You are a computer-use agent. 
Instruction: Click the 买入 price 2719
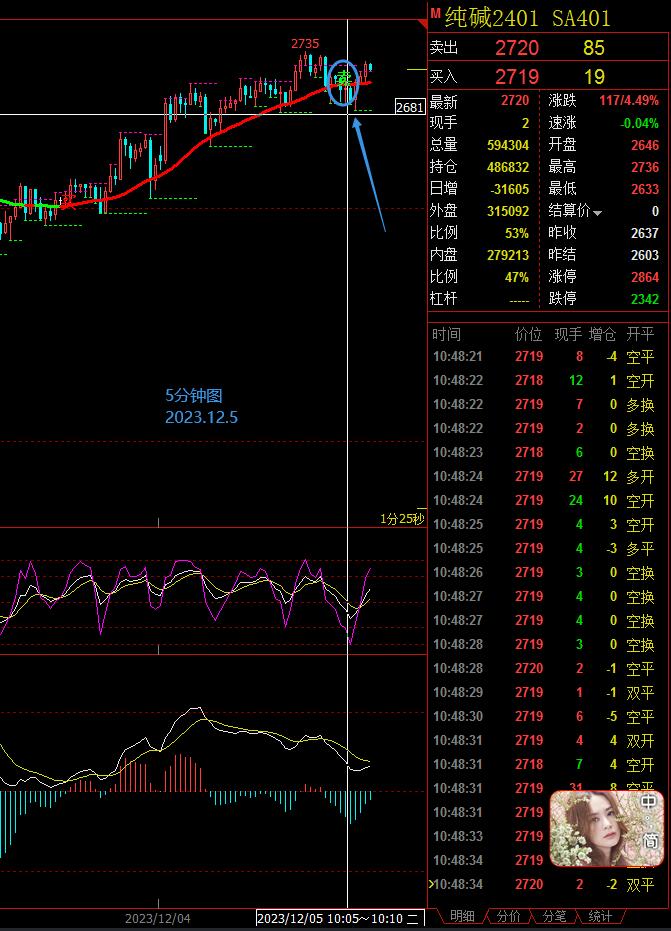[x=517, y=77]
